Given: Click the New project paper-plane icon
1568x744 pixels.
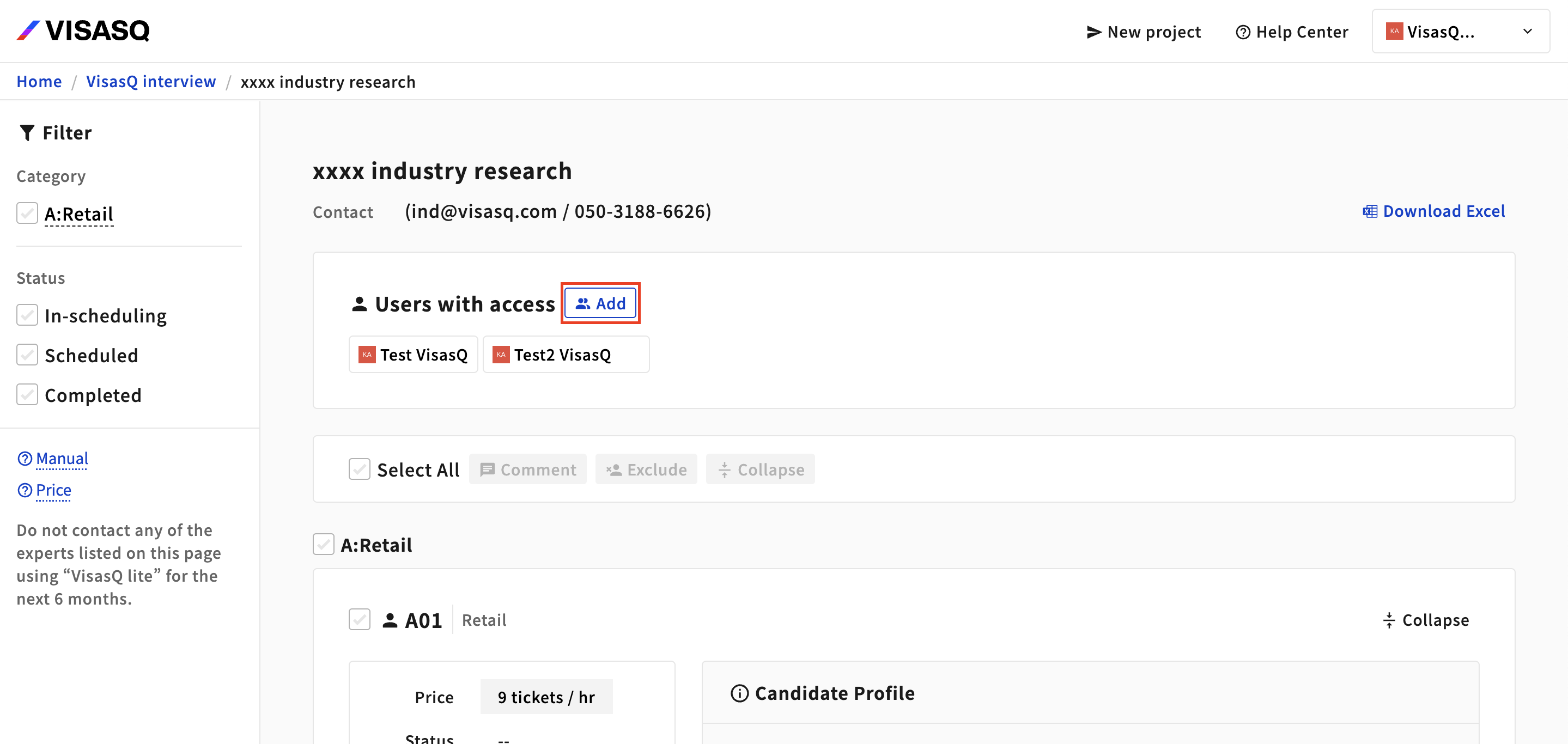Looking at the screenshot, I should [1094, 32].
